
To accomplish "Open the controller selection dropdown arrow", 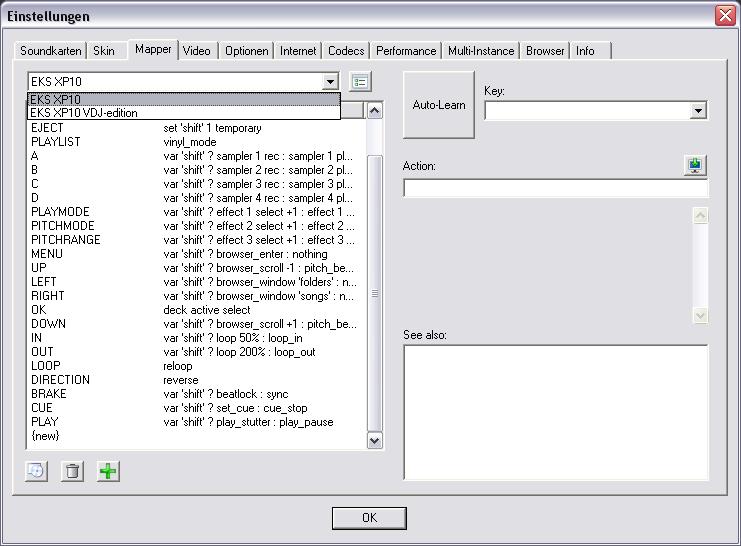I will click(330, 82).
